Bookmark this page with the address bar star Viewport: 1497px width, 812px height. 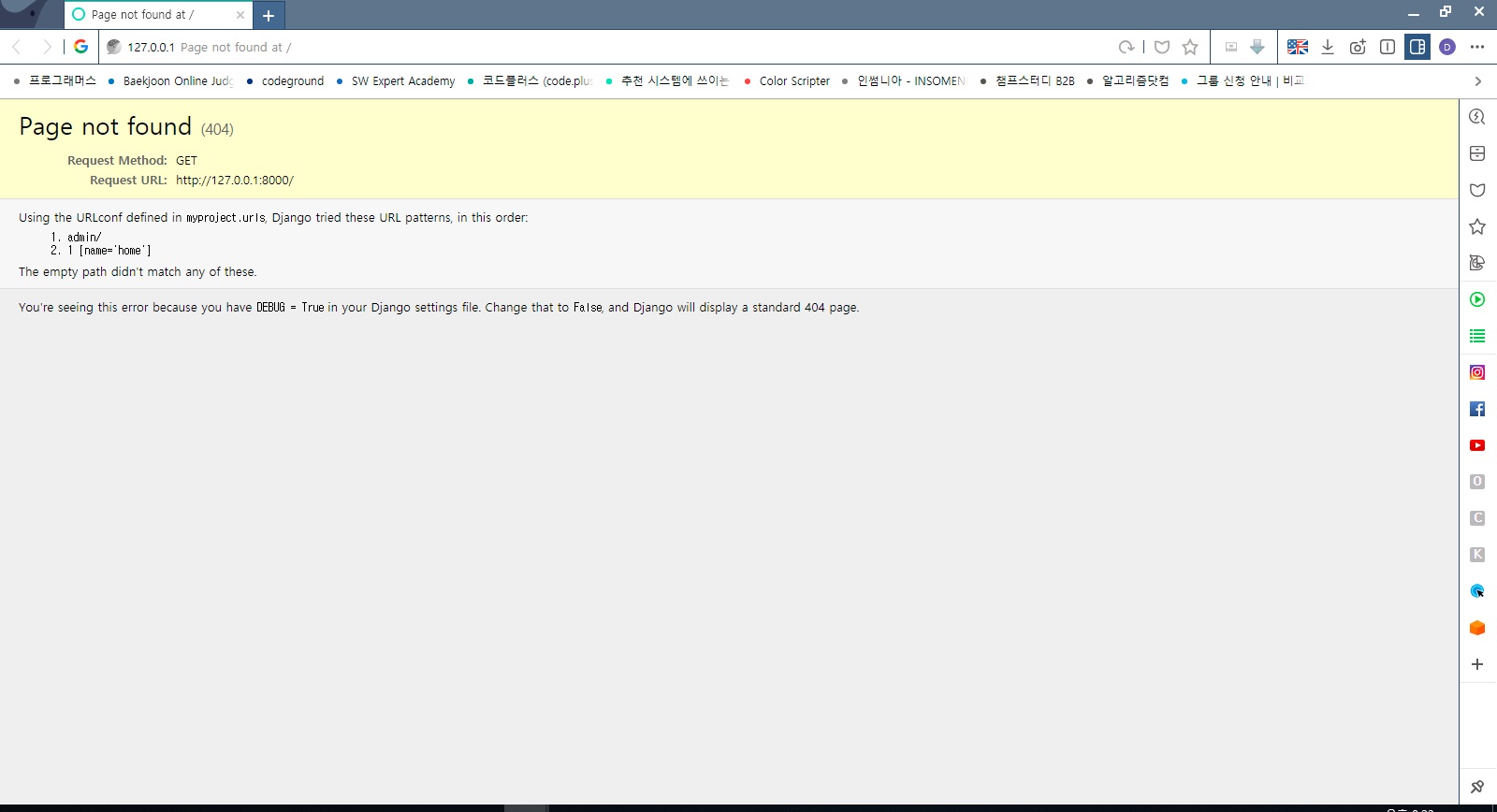[1190, 47]
